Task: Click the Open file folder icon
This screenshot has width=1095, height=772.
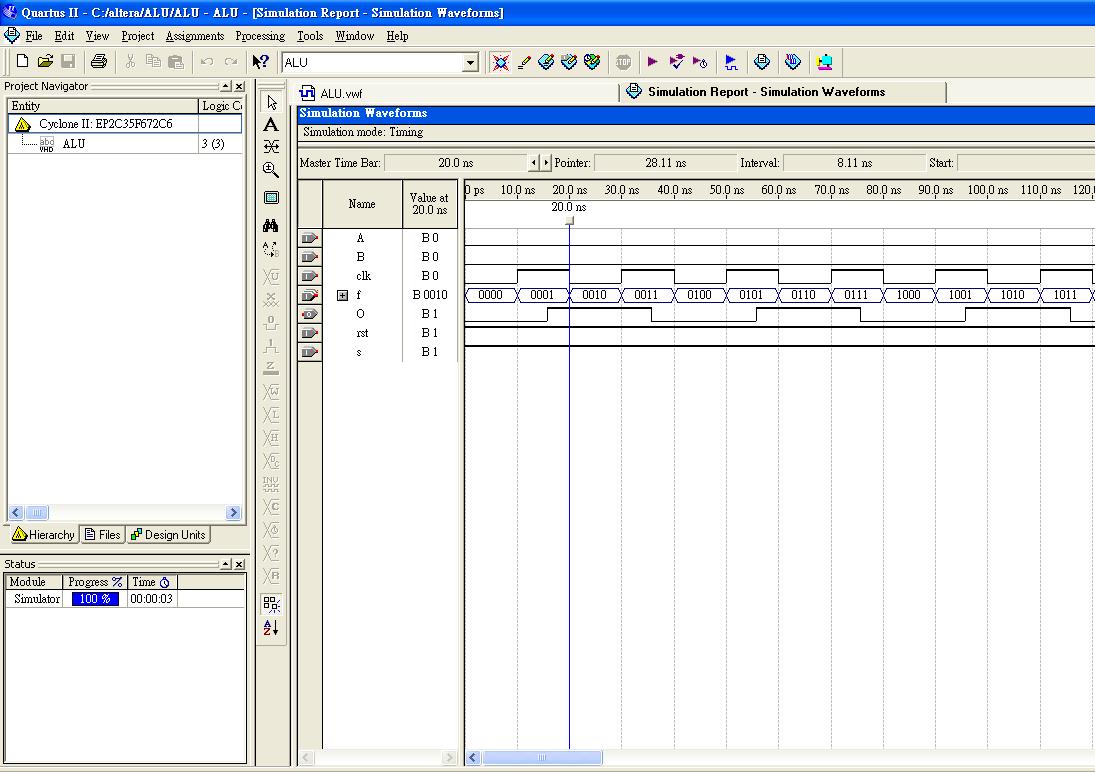Action: (45, 62)
